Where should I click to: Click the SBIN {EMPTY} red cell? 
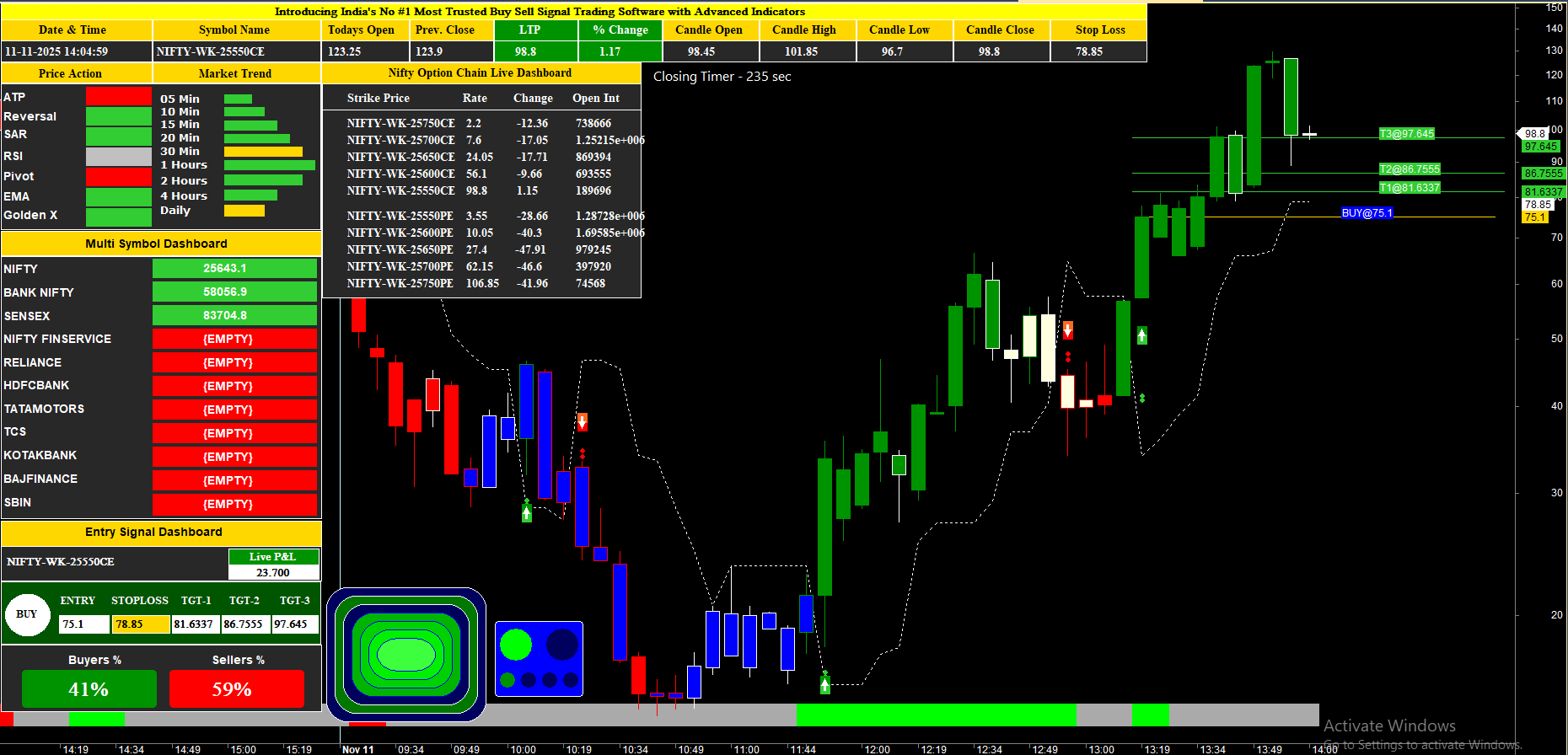click(234, 504)
